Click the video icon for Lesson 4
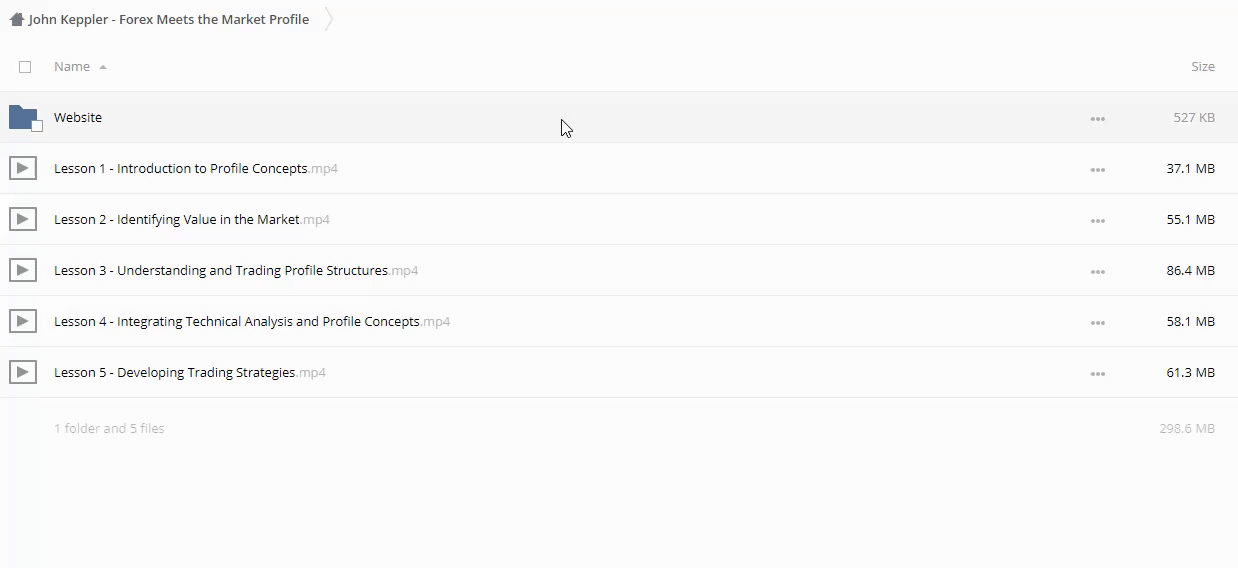The height and width of the screenshot is (568, 1238). 23,321
